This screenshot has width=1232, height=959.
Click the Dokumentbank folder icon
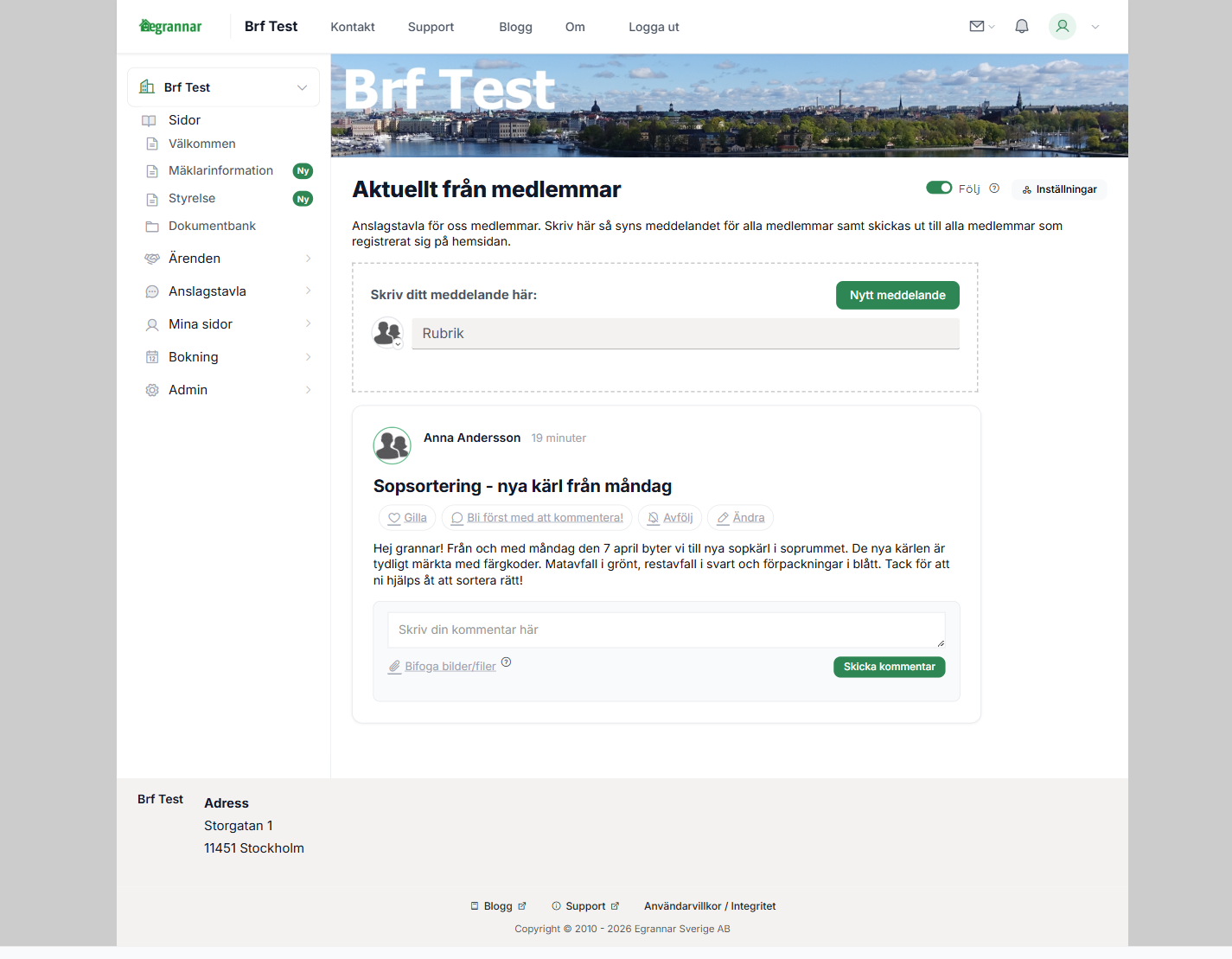coord(152,227)
